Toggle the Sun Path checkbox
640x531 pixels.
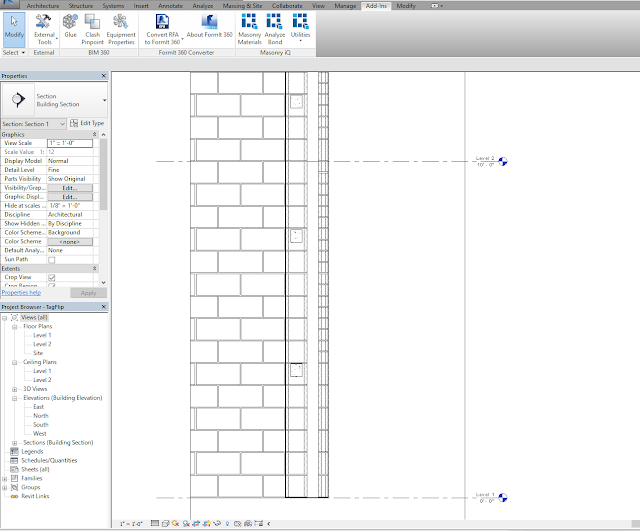click(x=52, y=260)
